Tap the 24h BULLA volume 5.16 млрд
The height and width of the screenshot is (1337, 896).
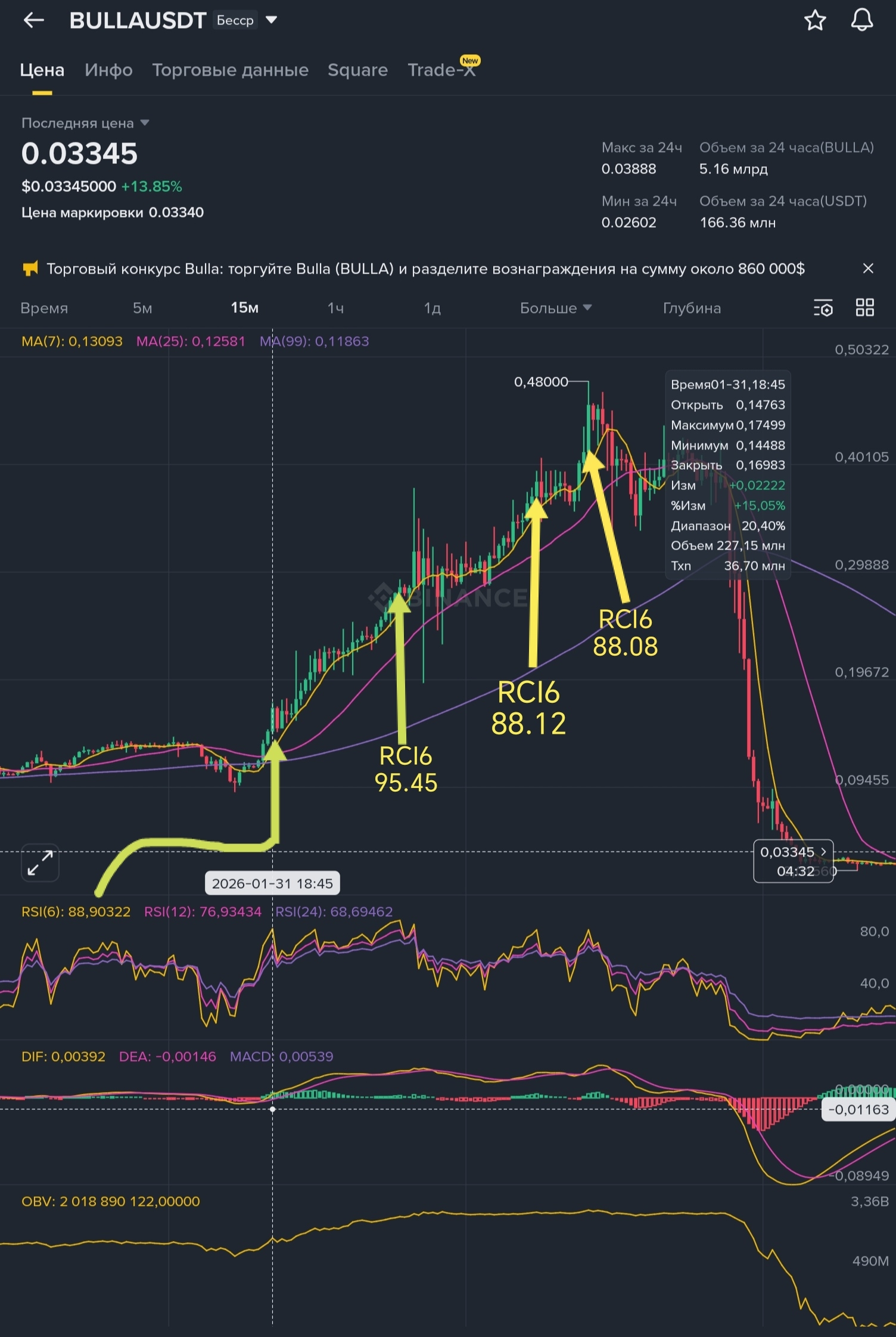tap(733, 169)
